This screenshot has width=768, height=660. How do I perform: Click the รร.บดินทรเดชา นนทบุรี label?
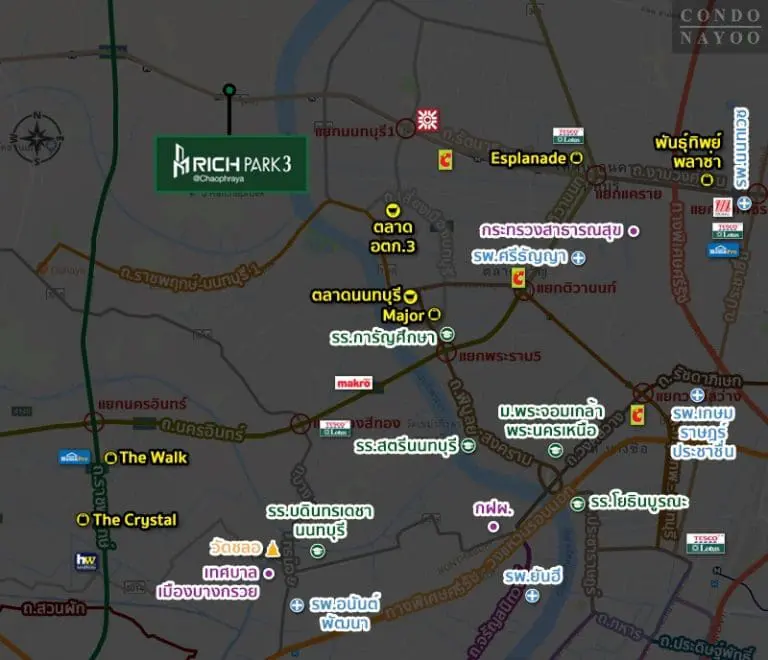tap(320, 521)
